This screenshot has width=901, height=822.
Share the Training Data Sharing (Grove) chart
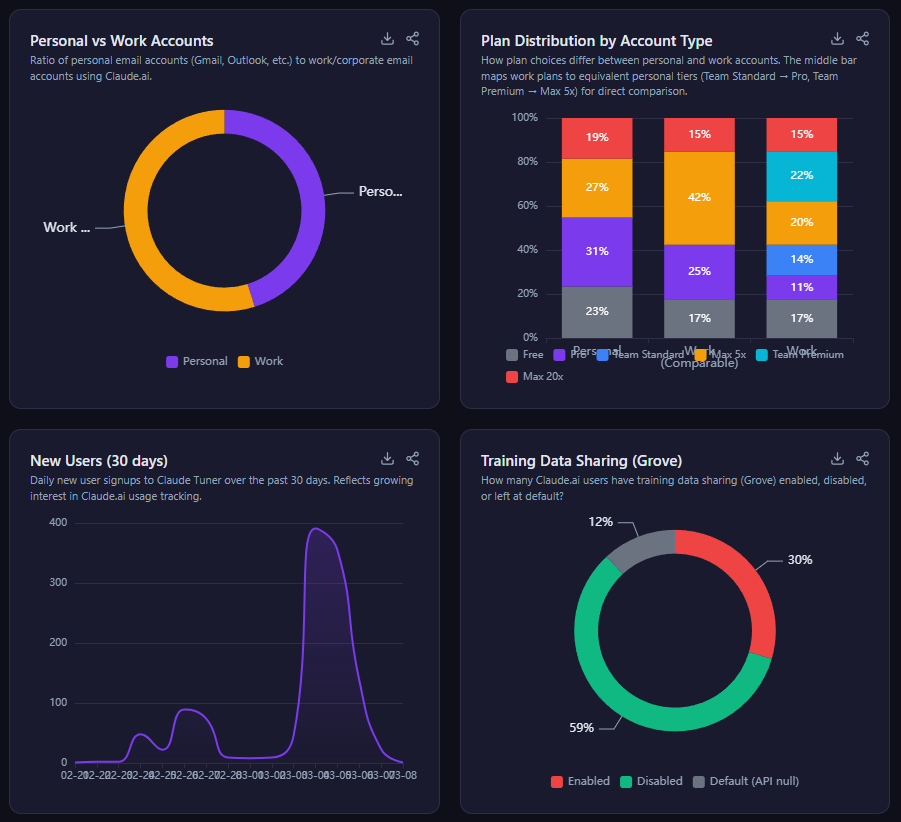[863, 459]
